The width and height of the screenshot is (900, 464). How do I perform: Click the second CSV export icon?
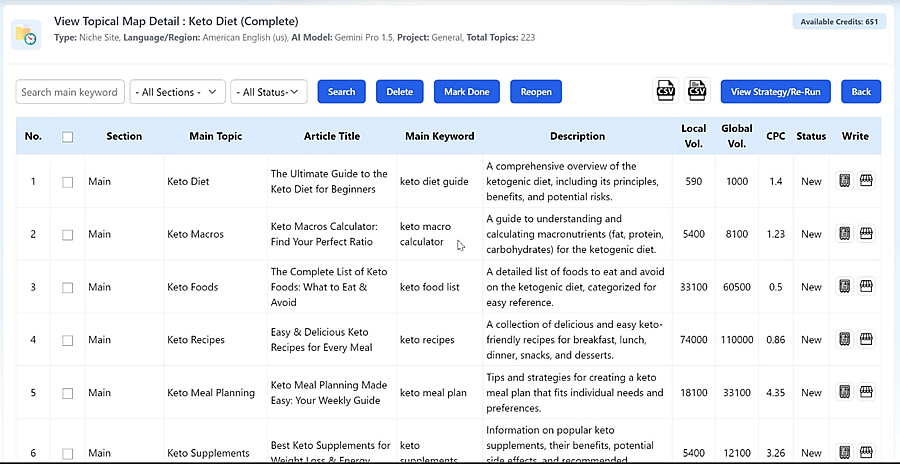[x=697, y=91]
